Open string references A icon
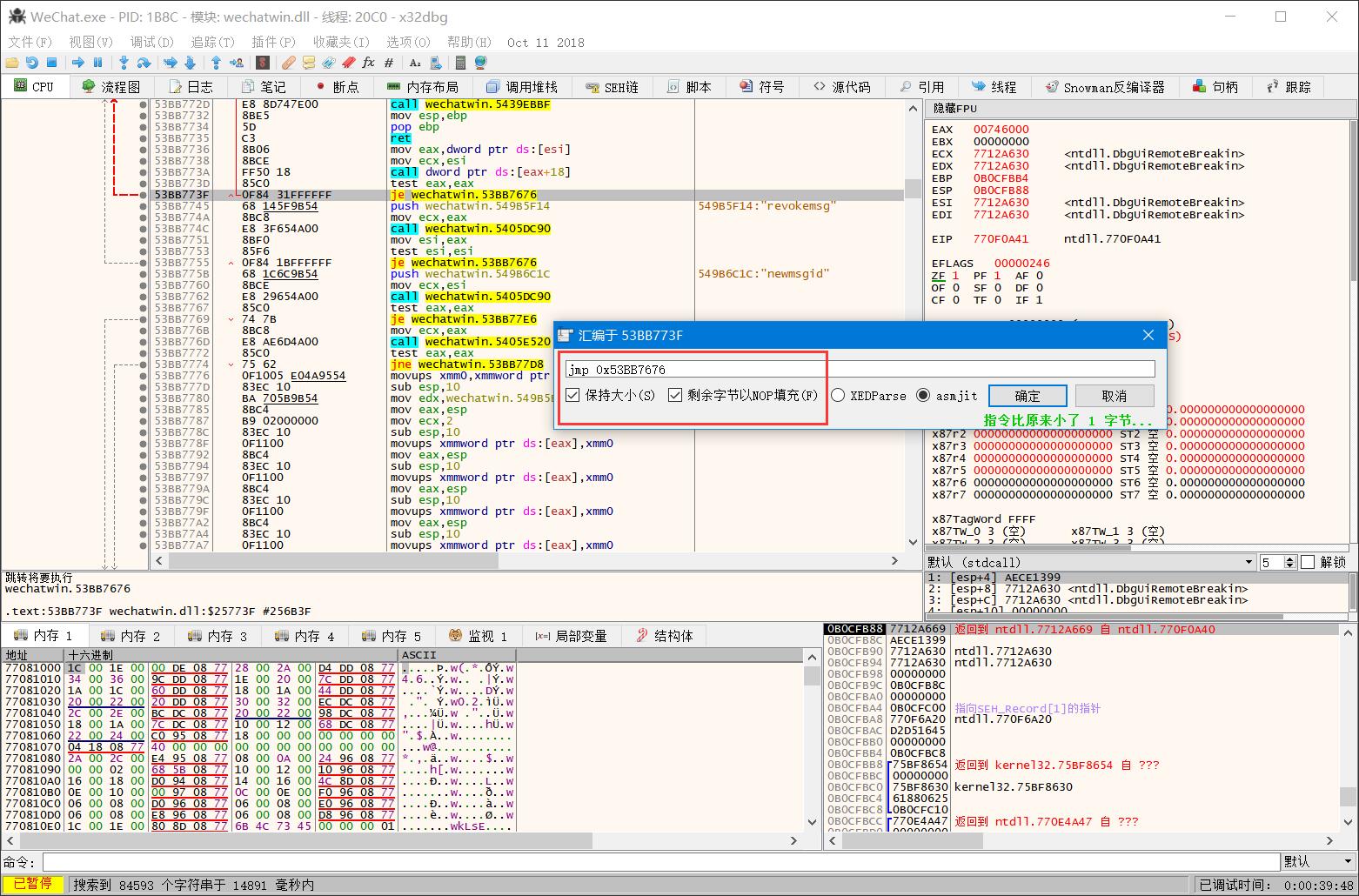 point(415,63)
